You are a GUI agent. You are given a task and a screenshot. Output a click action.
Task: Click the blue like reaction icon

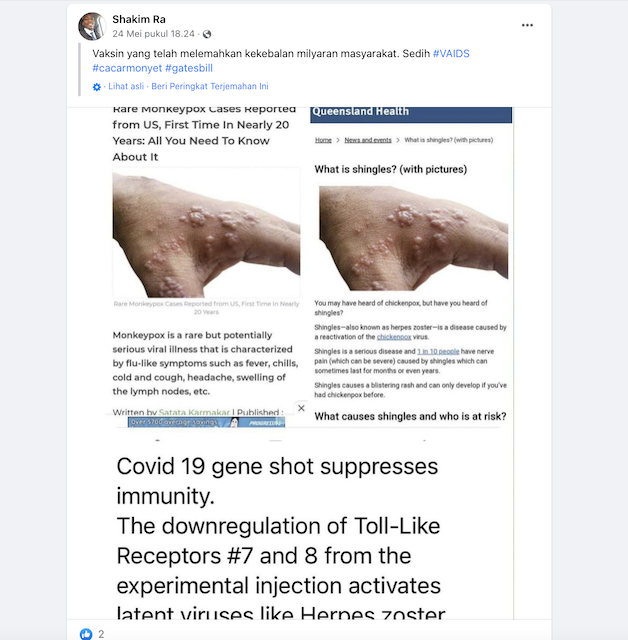click(87, 633)
